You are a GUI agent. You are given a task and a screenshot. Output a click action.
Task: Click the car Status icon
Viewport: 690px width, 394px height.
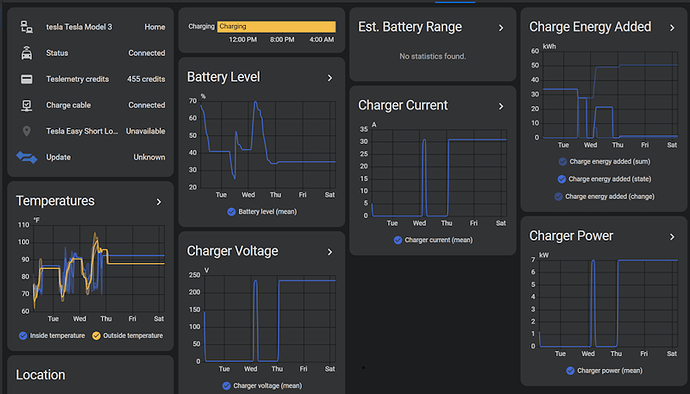pos(26,53)
